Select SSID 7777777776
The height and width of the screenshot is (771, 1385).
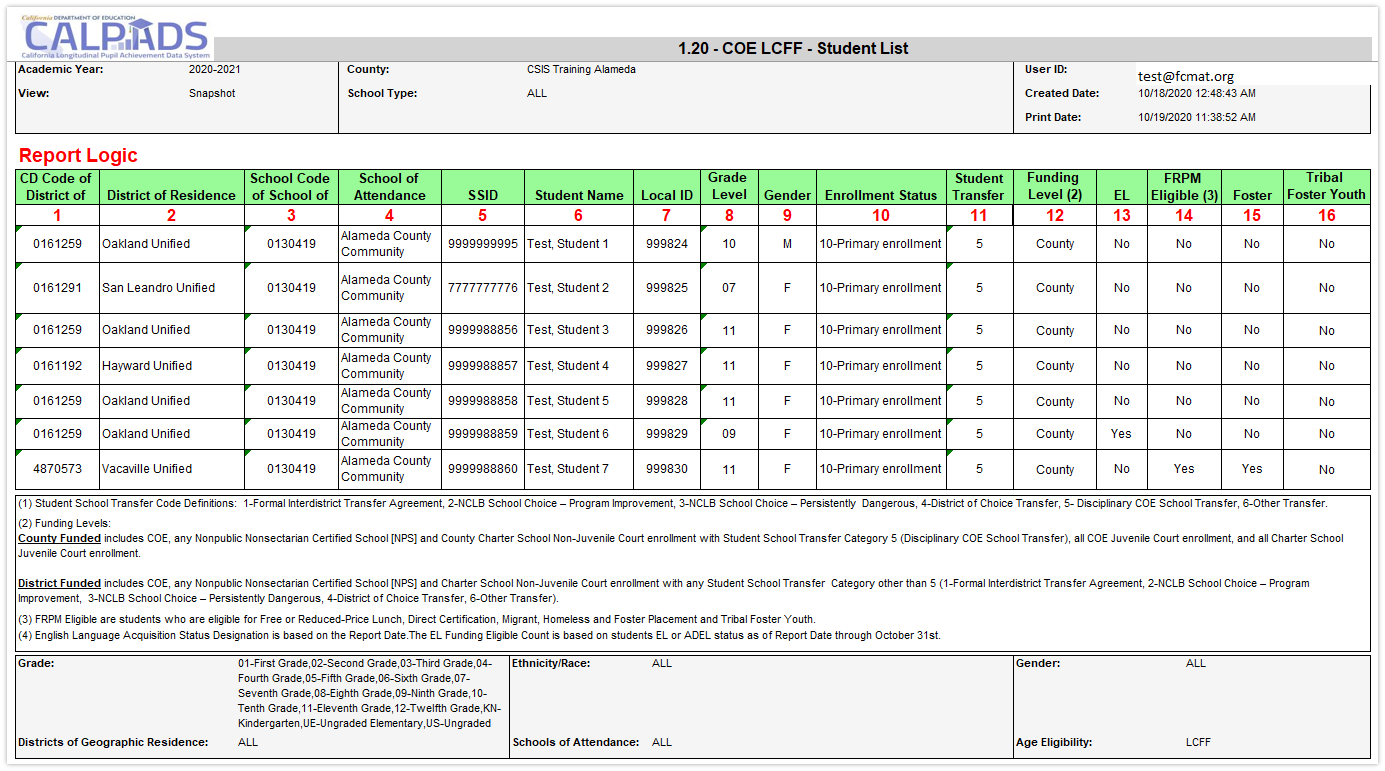click(483, 288)
